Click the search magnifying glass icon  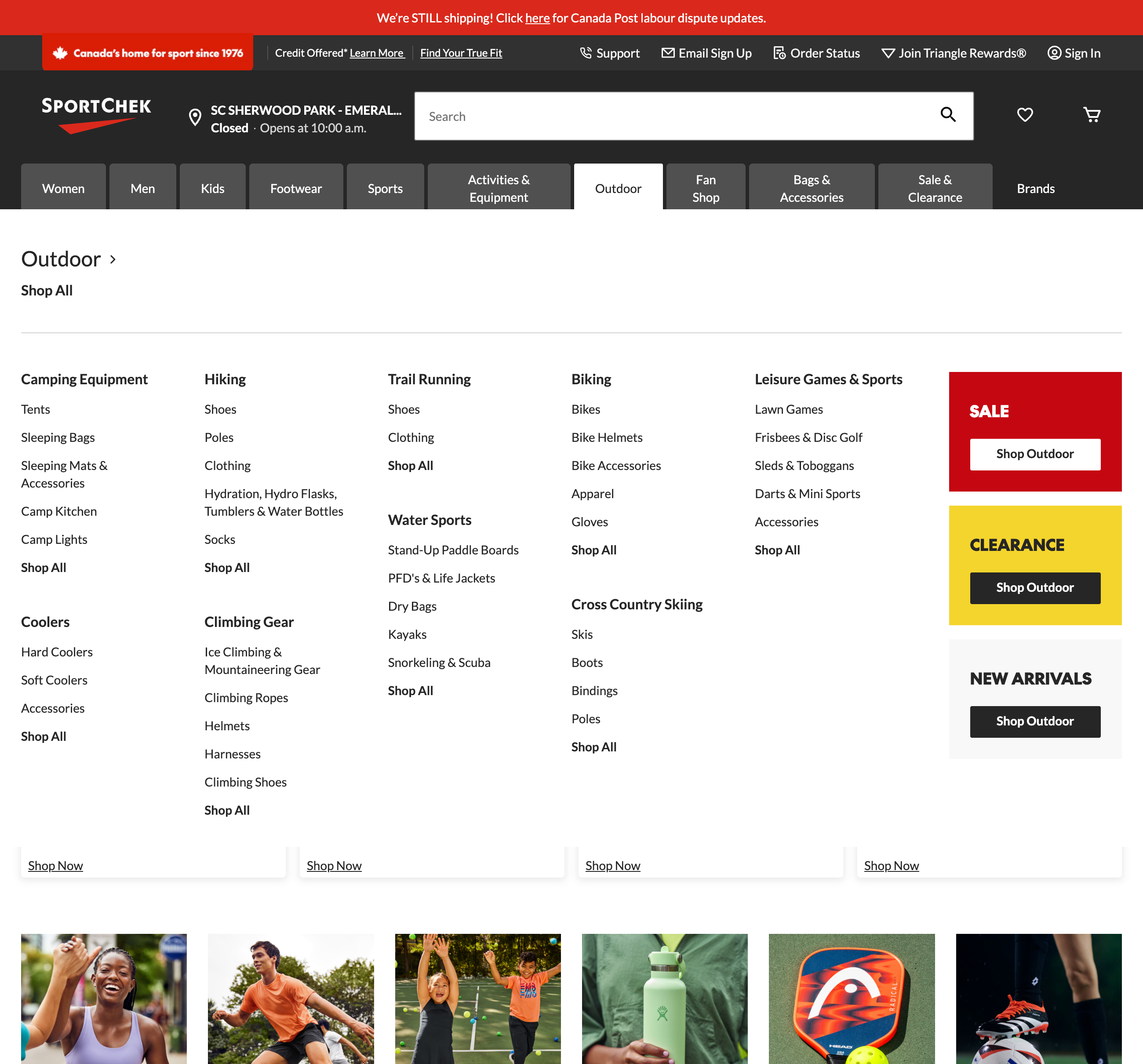[x=948, y=115]
